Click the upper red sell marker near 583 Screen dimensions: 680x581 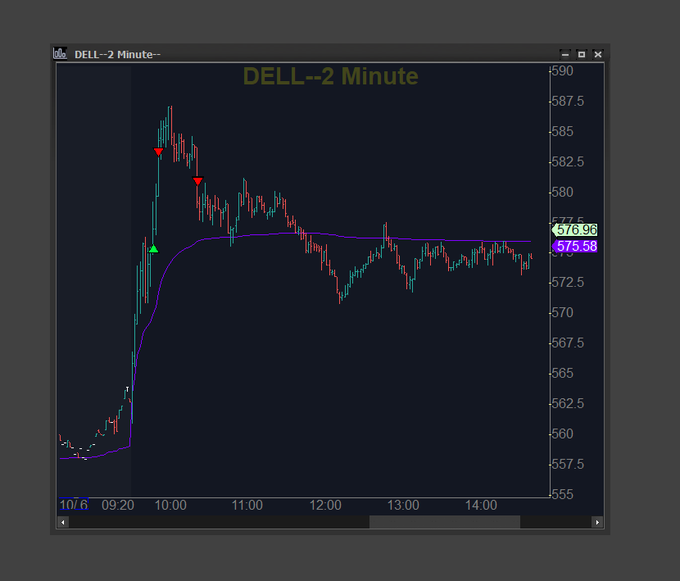point(158,152)
